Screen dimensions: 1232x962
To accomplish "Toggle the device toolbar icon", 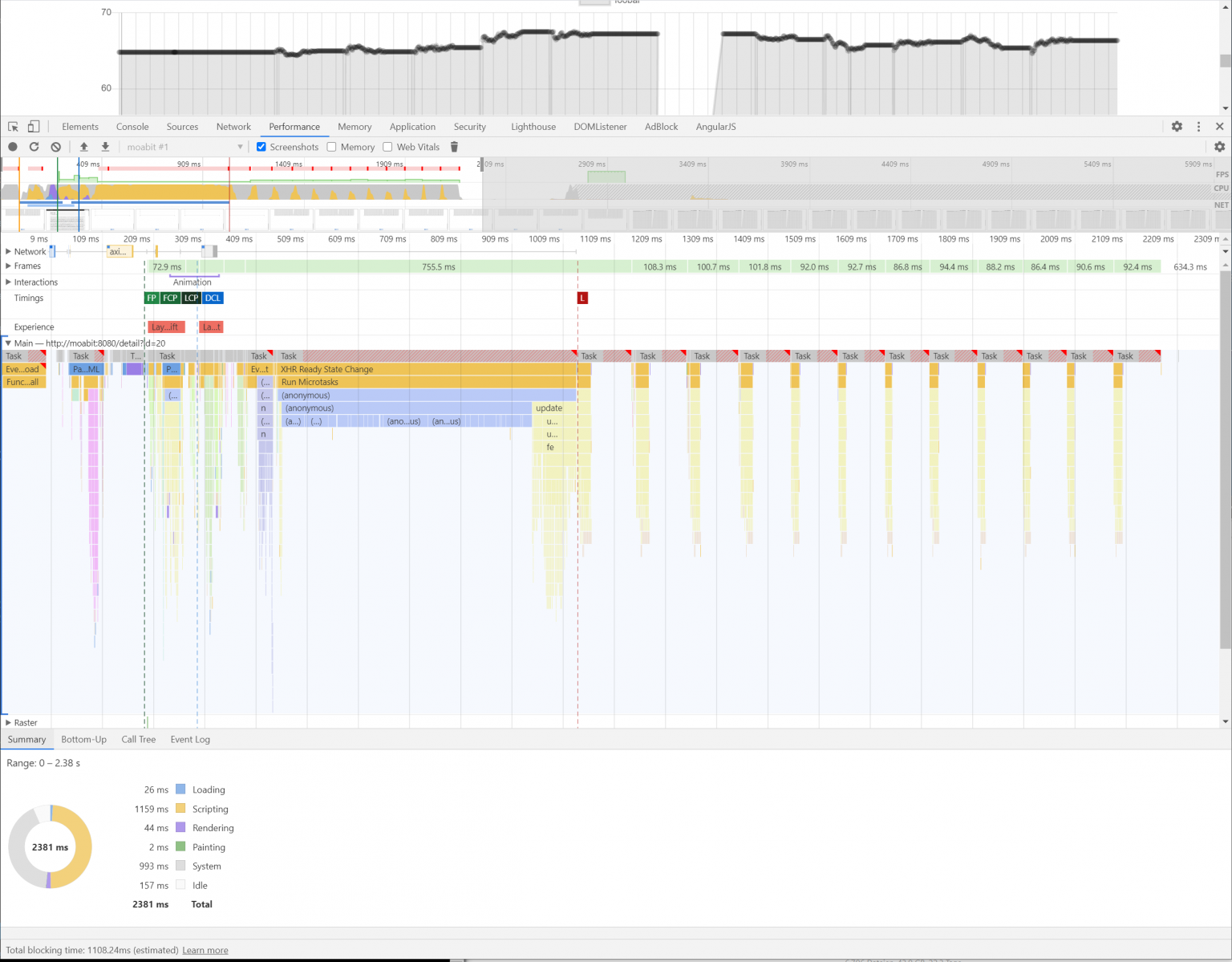I will point(33,126).
